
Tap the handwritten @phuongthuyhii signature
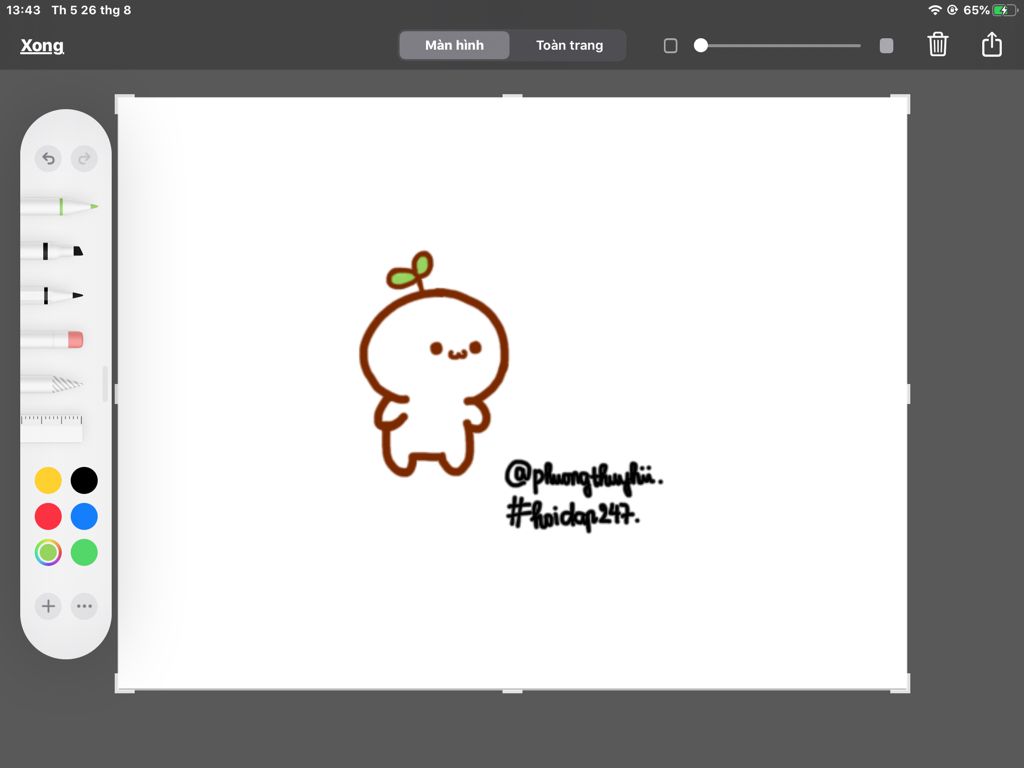click(584, 476)
